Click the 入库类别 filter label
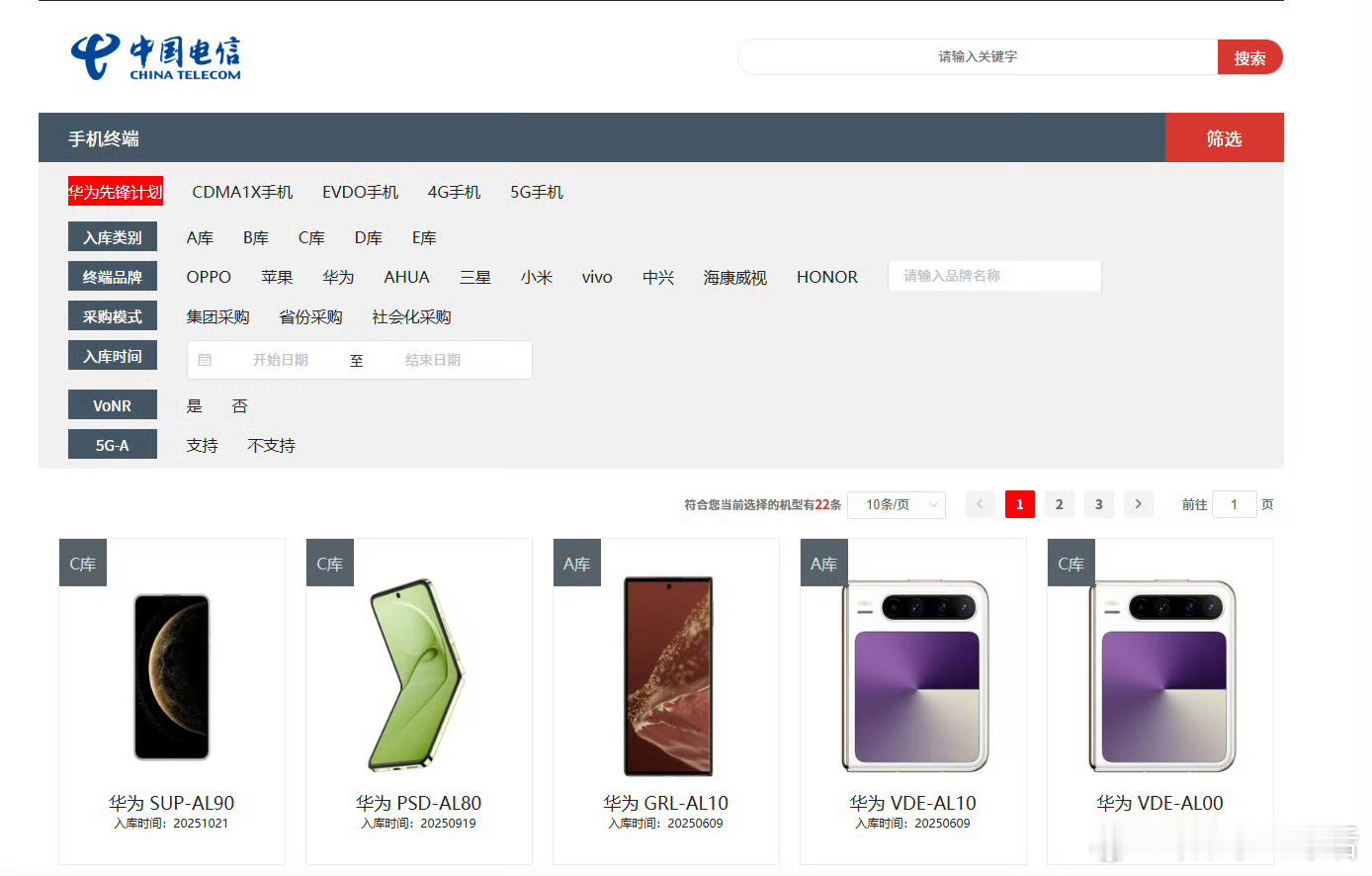This screenshot has height=876, width=1372. [x=113, y=237]
